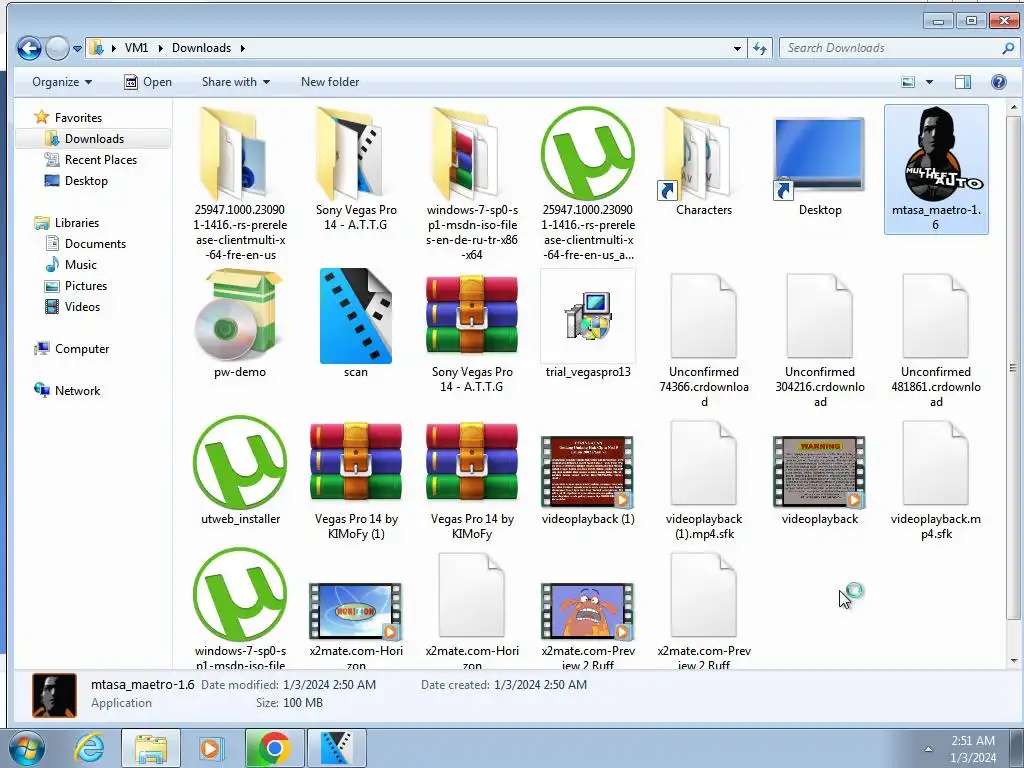Toggle the preview pane
1024x768 pixels.
963,82
